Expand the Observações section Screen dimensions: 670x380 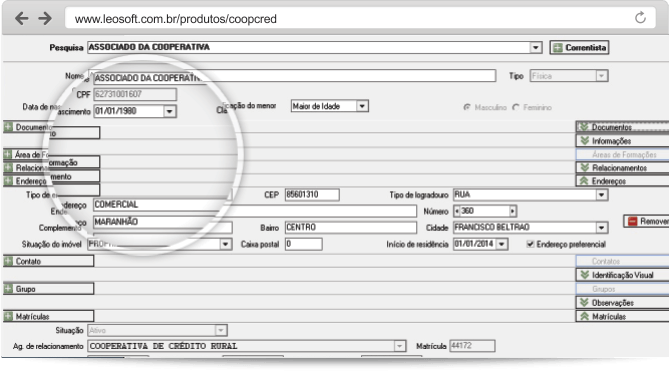tap(623, 303)
